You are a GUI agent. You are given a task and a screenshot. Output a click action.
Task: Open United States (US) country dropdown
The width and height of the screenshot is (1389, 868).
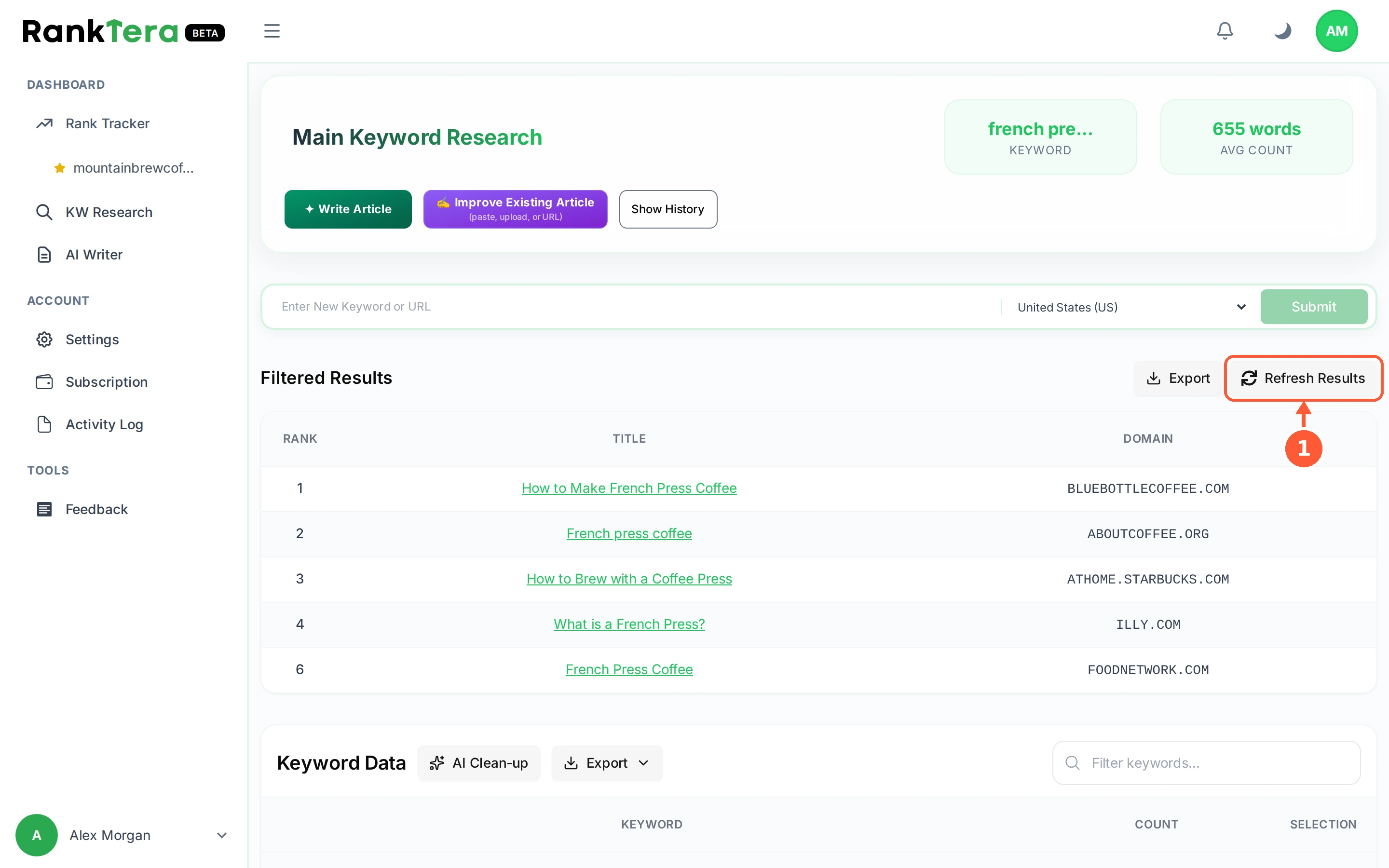pyautogui.click(x=1130, y=307)
